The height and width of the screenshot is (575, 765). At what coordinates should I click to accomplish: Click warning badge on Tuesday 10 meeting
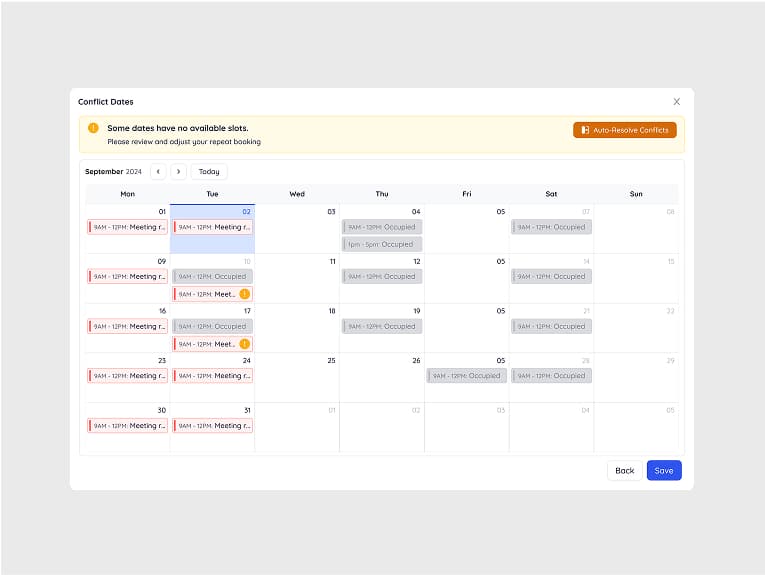point(245,294)
